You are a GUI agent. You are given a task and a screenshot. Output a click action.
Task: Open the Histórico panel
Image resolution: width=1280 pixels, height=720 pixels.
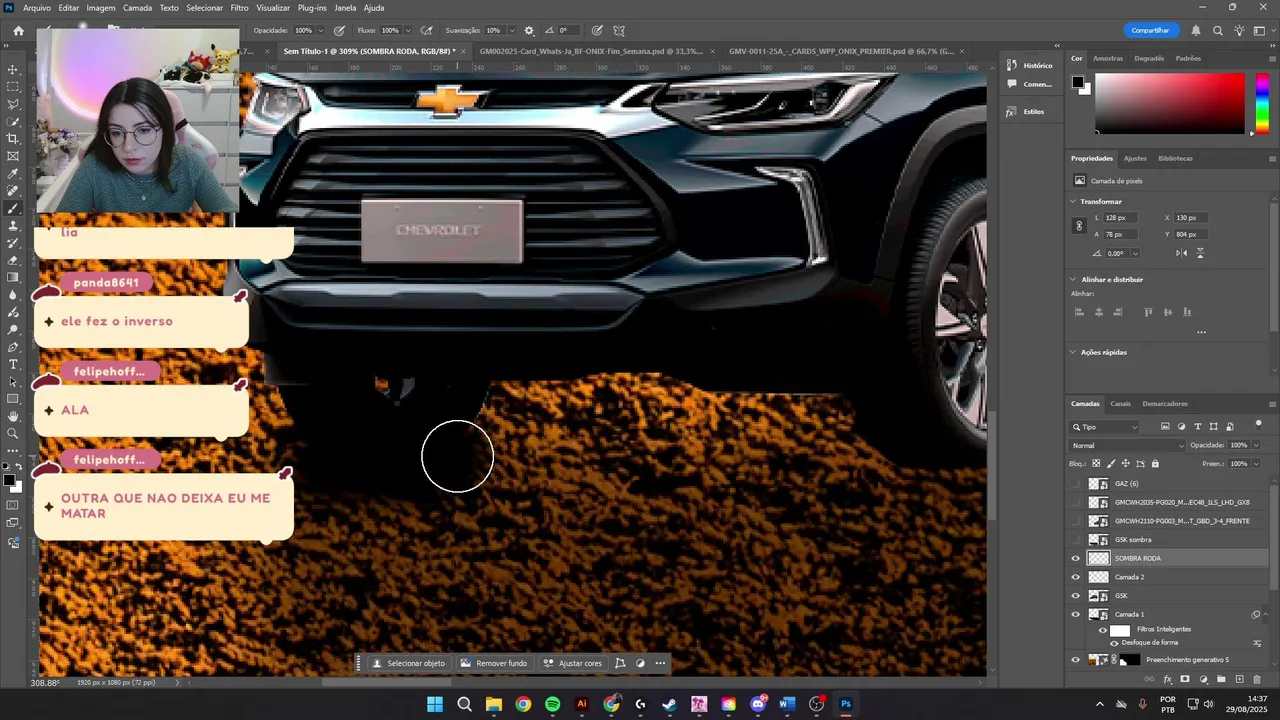[1030, 65]
